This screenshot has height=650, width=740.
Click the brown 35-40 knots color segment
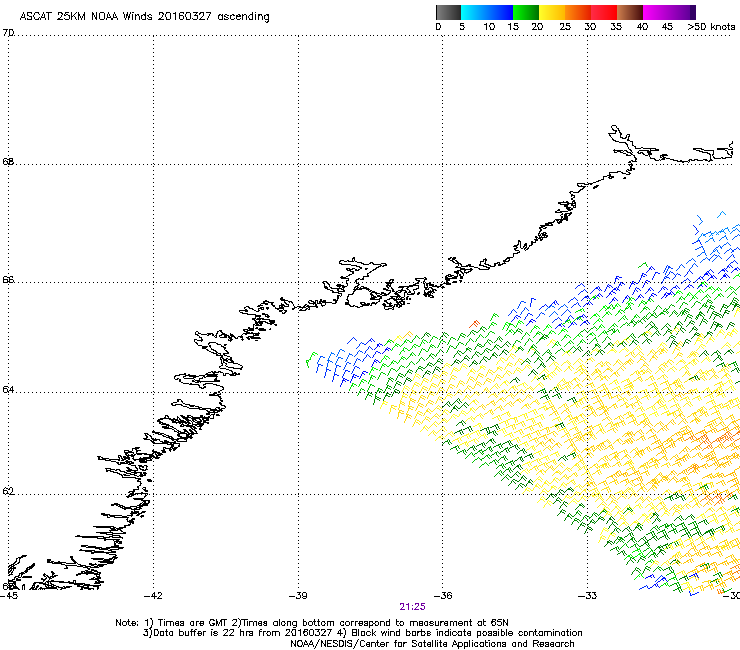[630, 12]
